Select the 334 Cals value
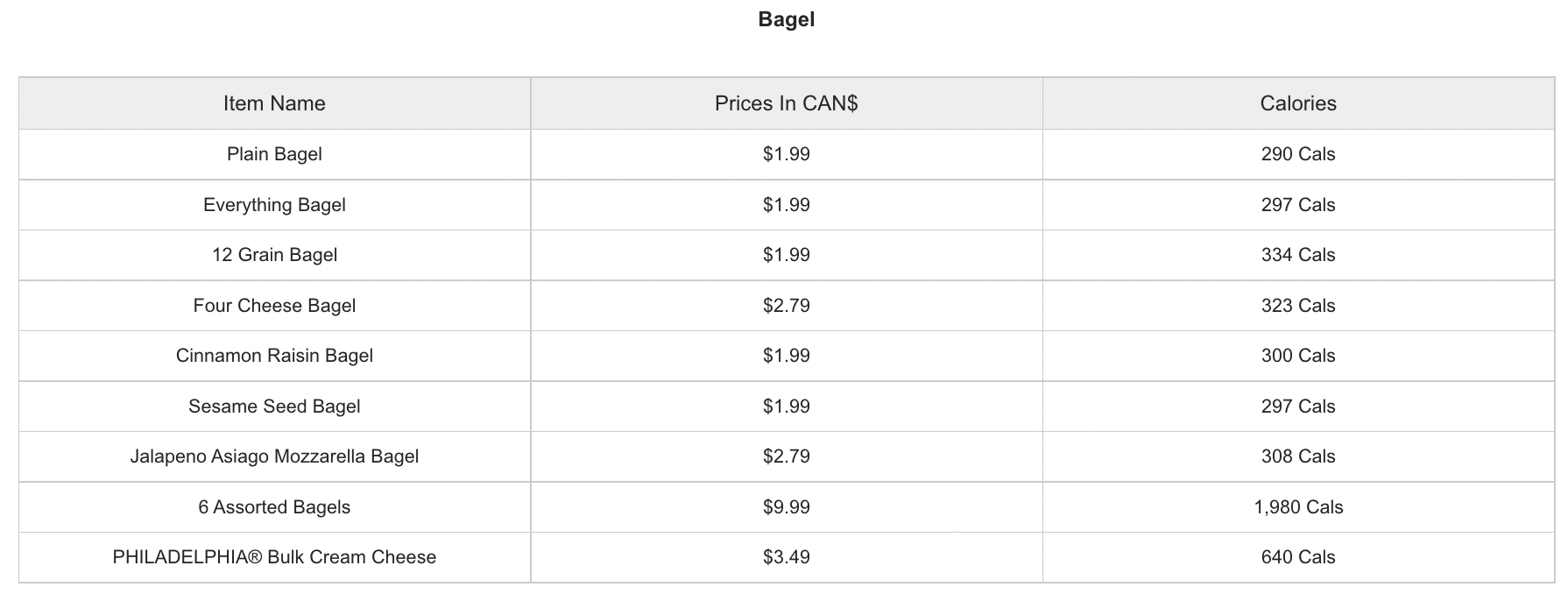 coord(1298,255)
